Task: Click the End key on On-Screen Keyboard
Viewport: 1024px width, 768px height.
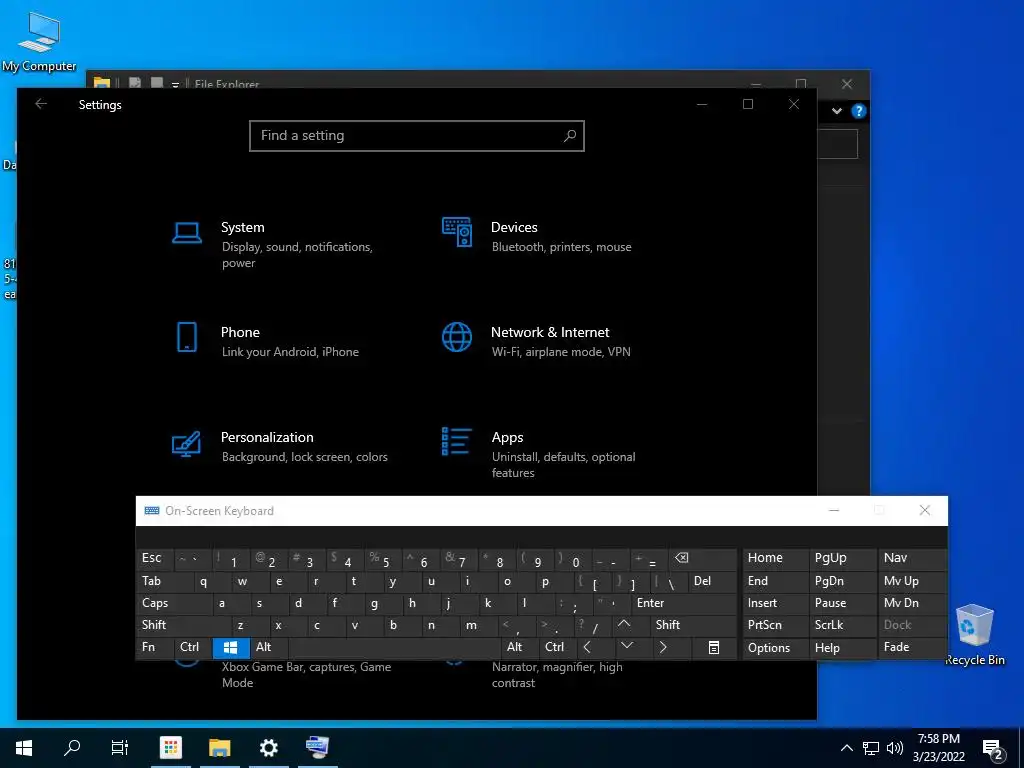Action: (x=775, y=581)
